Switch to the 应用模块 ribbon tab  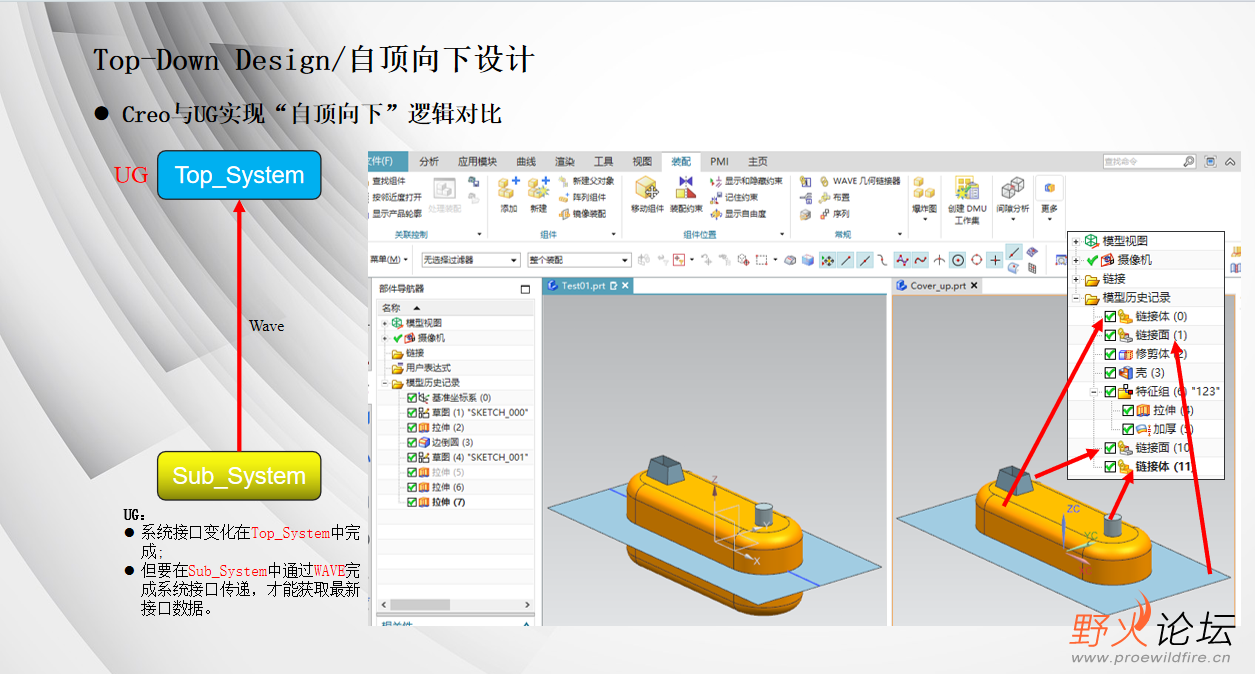coord(477,161)
